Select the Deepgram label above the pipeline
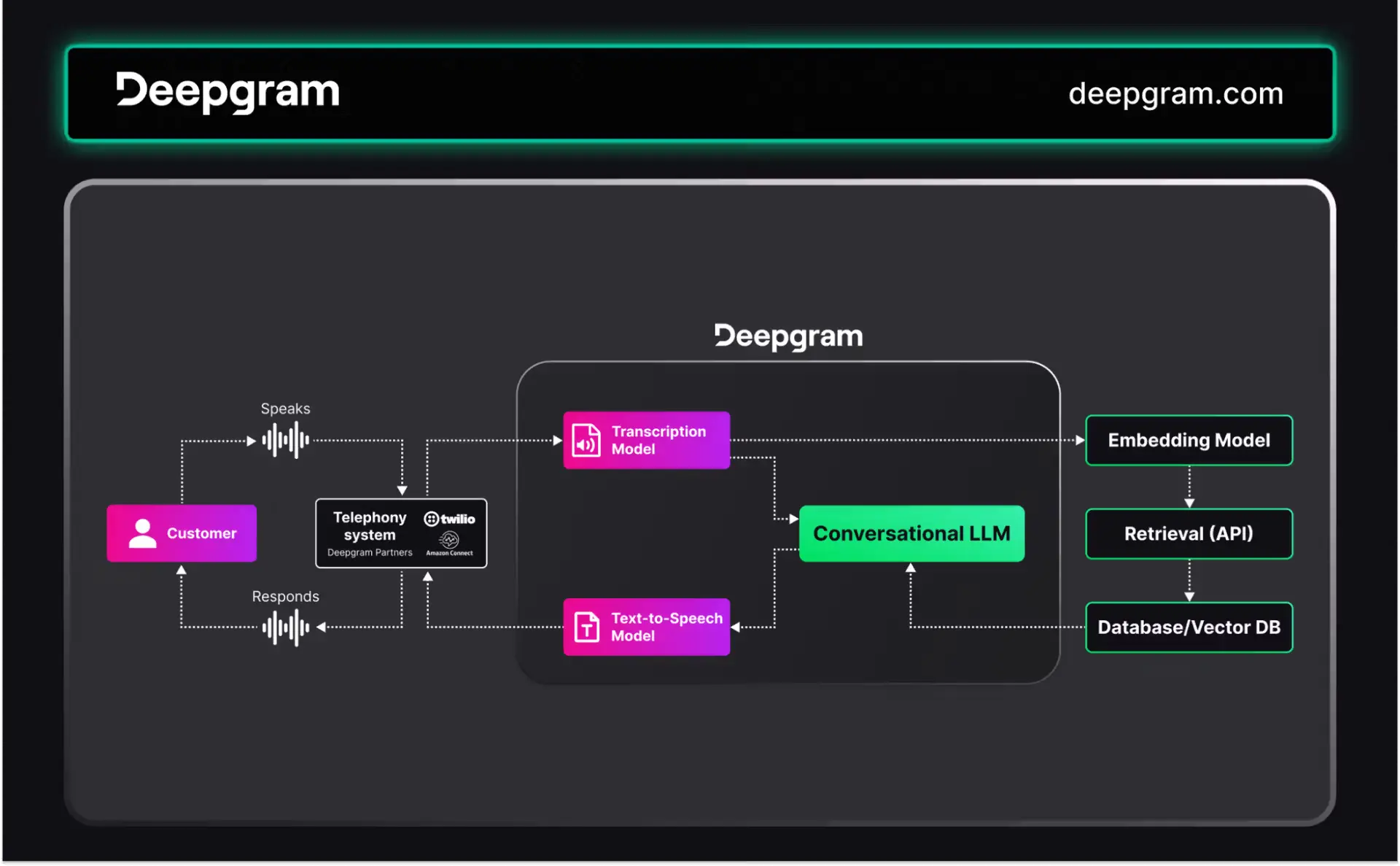This screenshot has height=866, width=1400. [x=787, y=336]
